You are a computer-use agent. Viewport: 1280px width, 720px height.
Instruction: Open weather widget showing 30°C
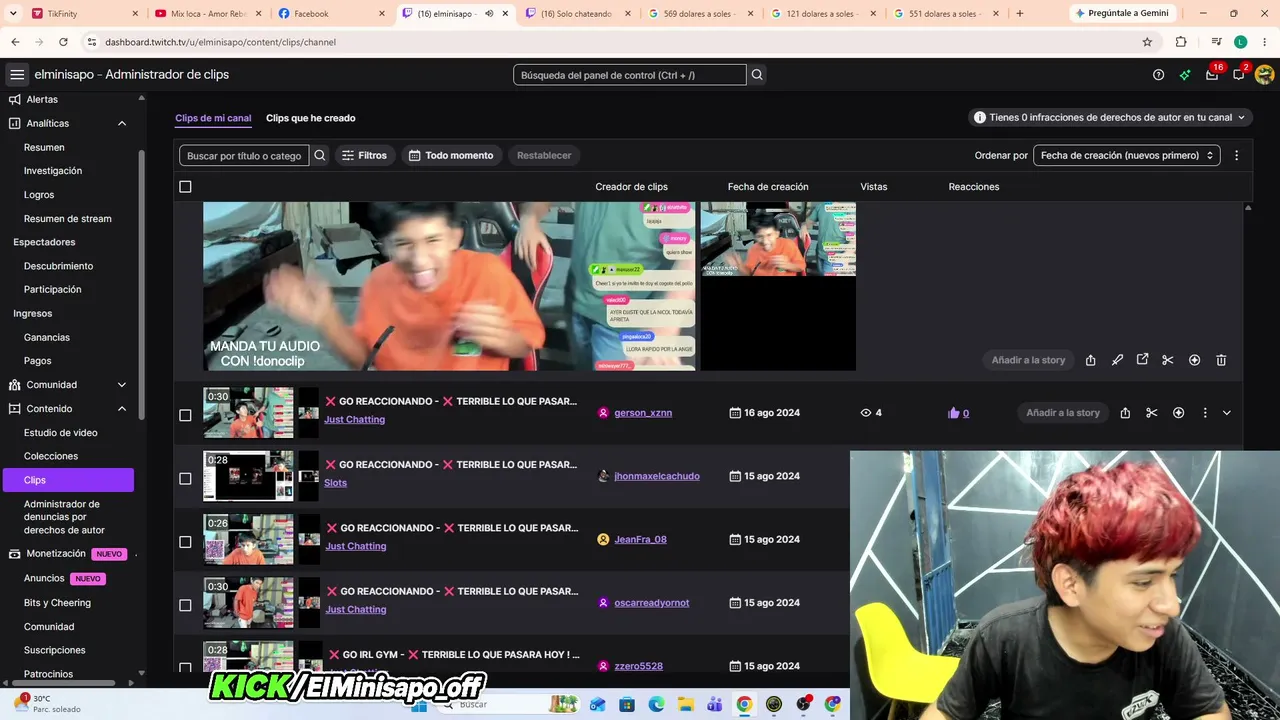coord(48,703)
